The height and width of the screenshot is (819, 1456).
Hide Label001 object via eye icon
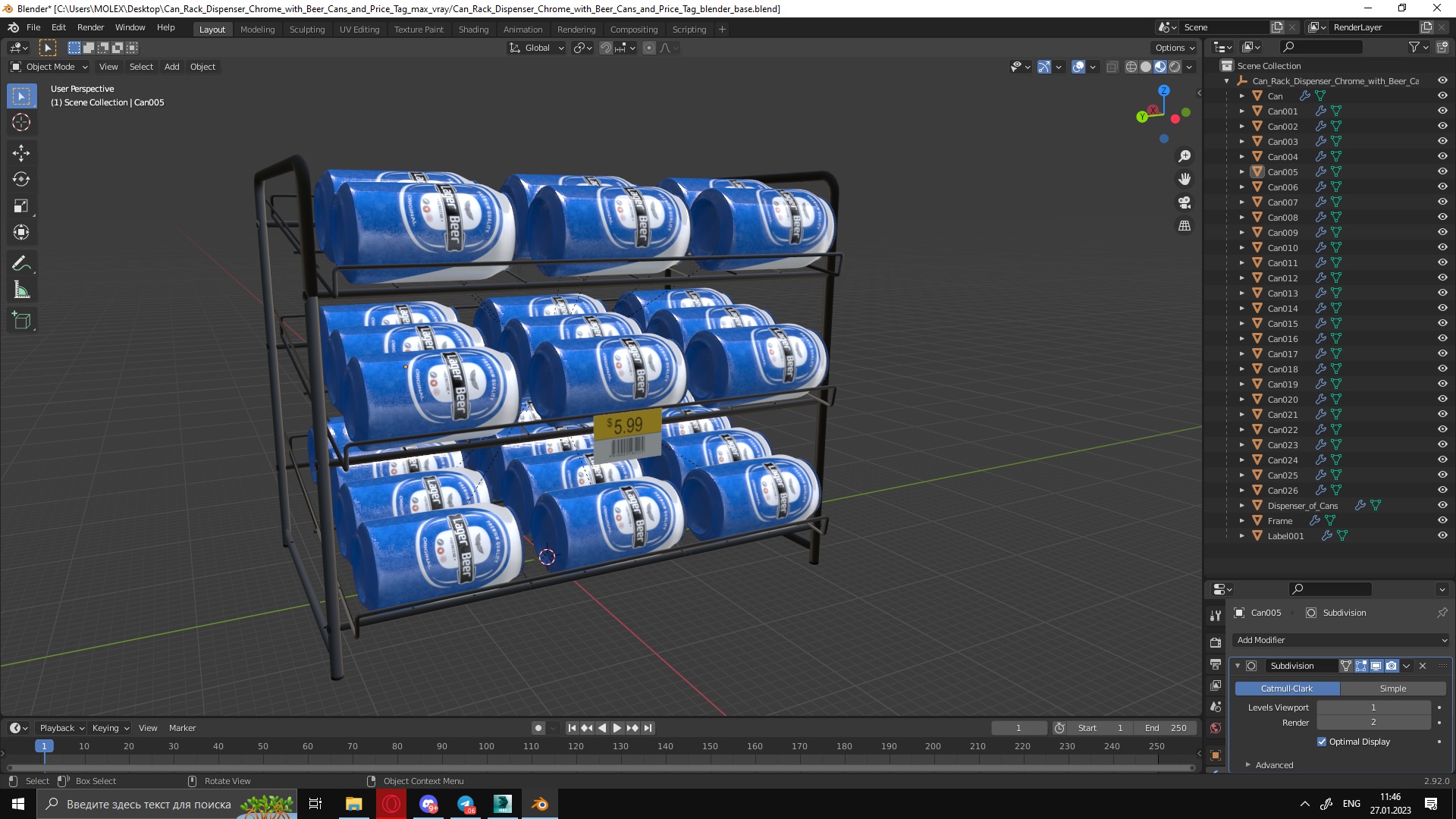[1442, 535]
